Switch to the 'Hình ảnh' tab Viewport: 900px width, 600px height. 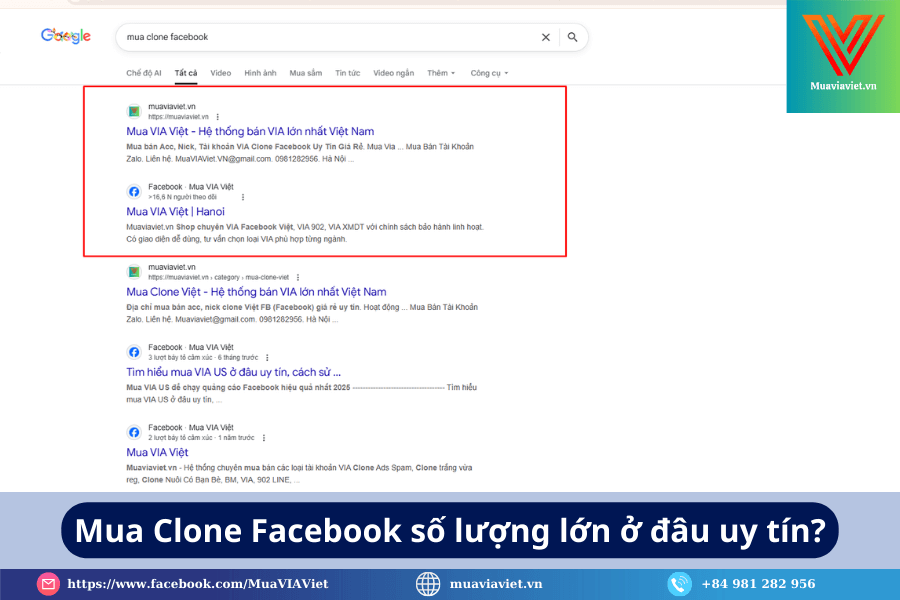[260, 73]
